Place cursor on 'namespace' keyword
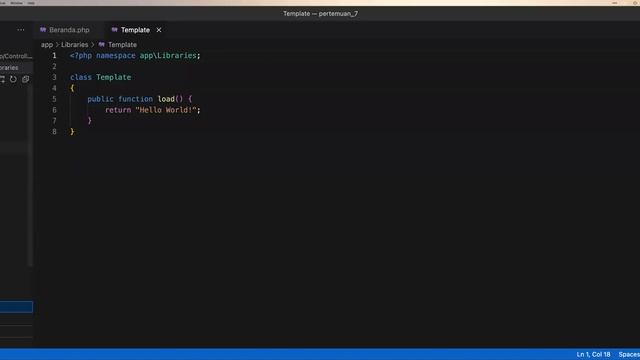The width and height of the screenshot is (640, 360). click(x=116, y=56)
